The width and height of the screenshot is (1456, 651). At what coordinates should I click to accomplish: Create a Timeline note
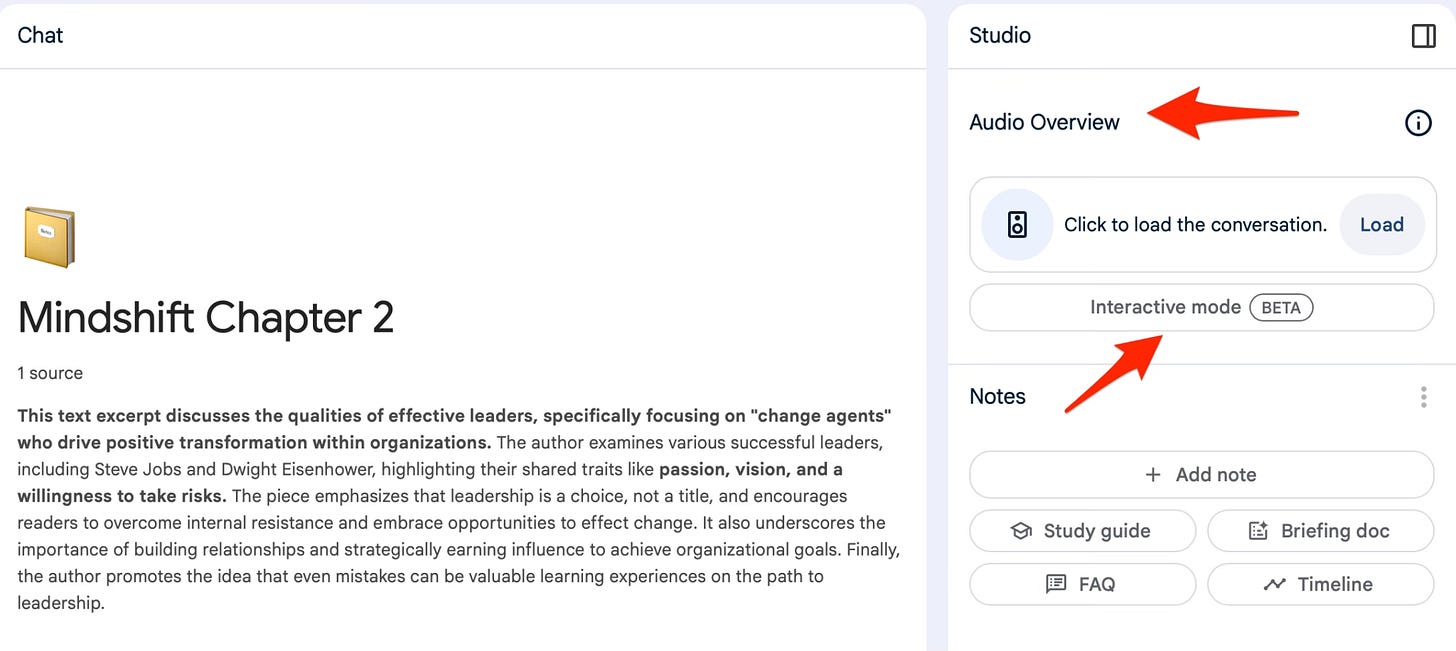click(x=1321, y=584)
